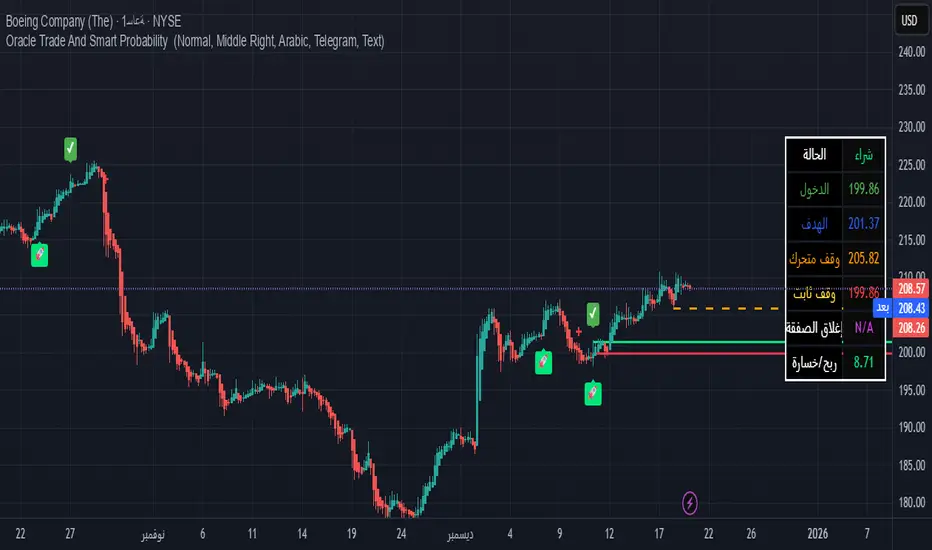Click the 195.00 price axis label
The height and width of the screenshot is (550, 932).
pos(912,390)
